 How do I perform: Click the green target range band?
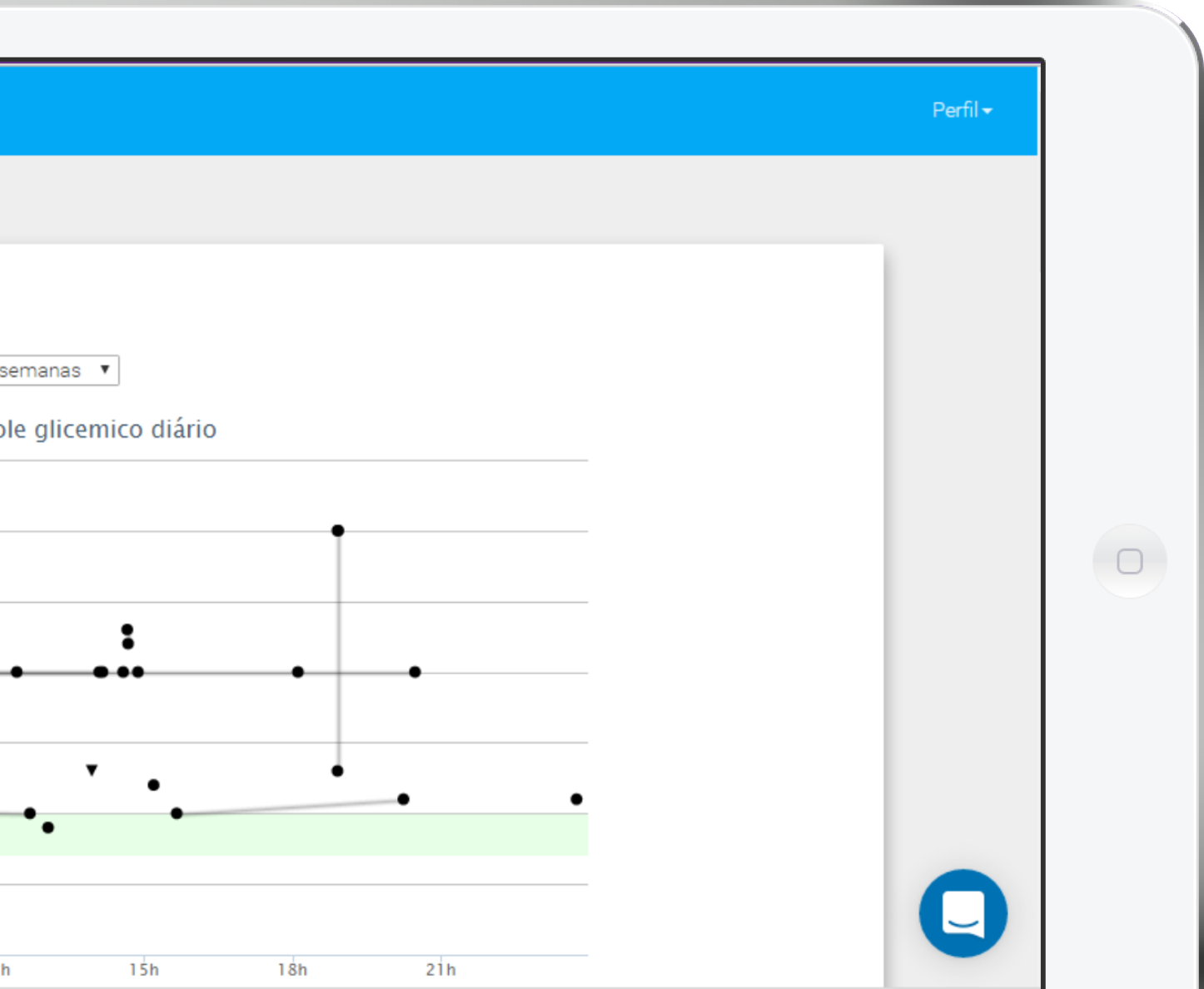click(x=294, y=835)
